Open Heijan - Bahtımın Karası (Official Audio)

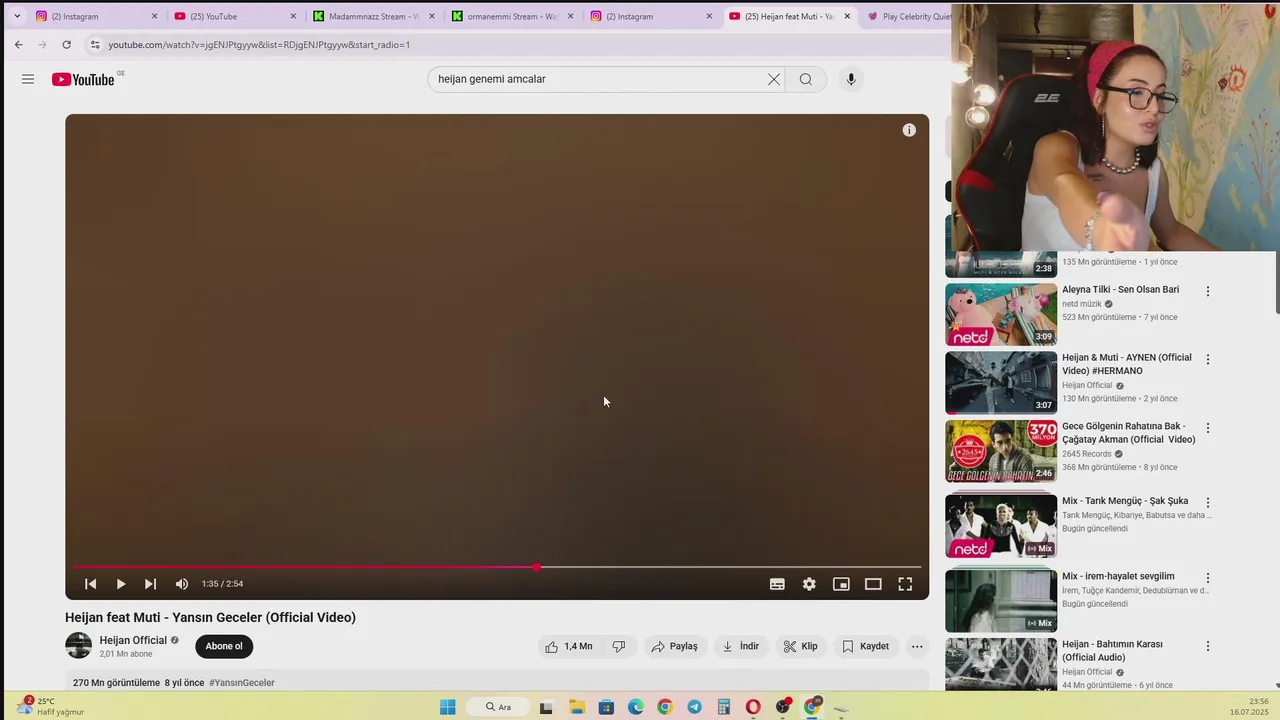[x=1112, y=651]
